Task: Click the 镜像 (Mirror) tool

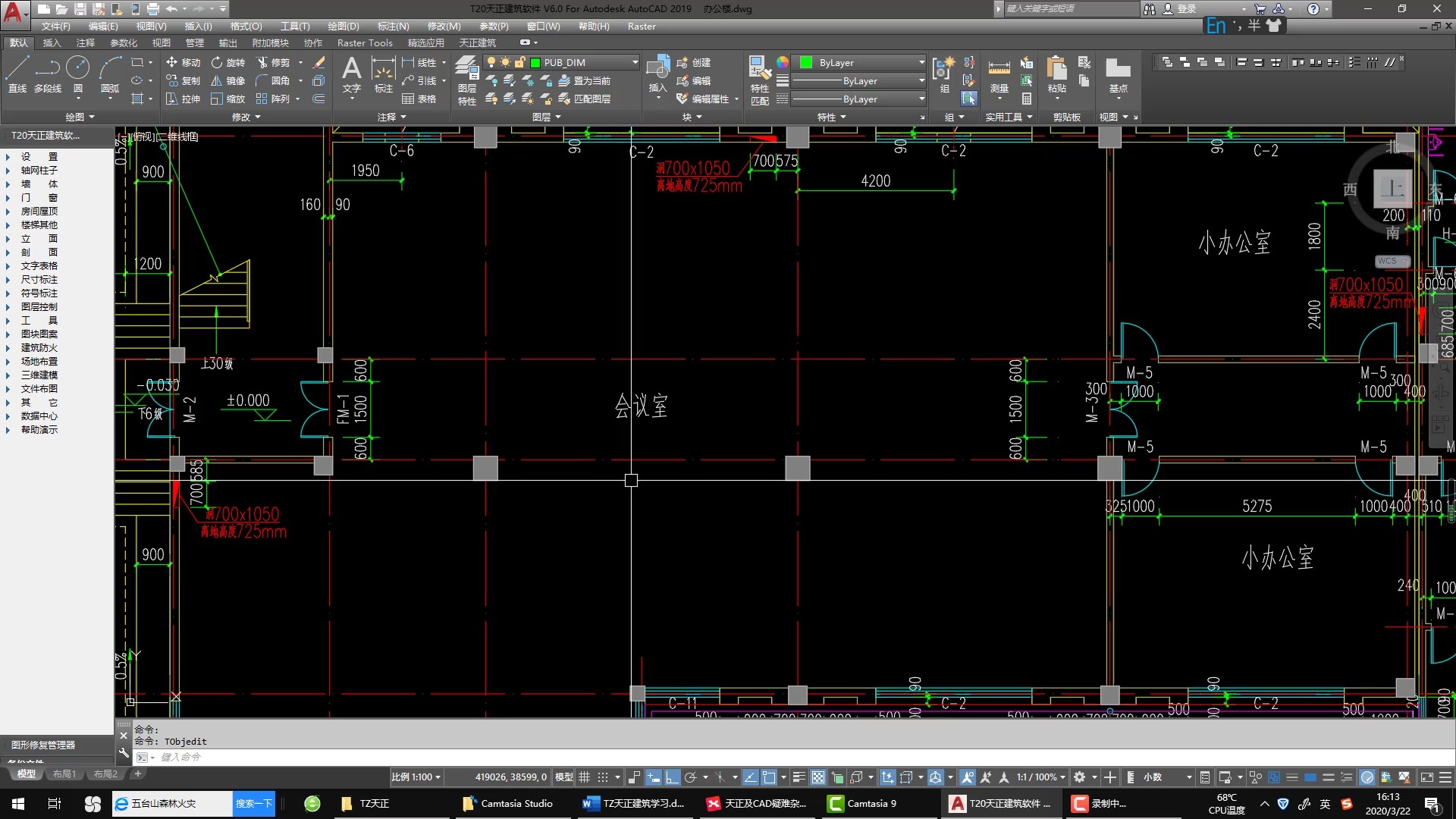Action: (x=227, y=80)
